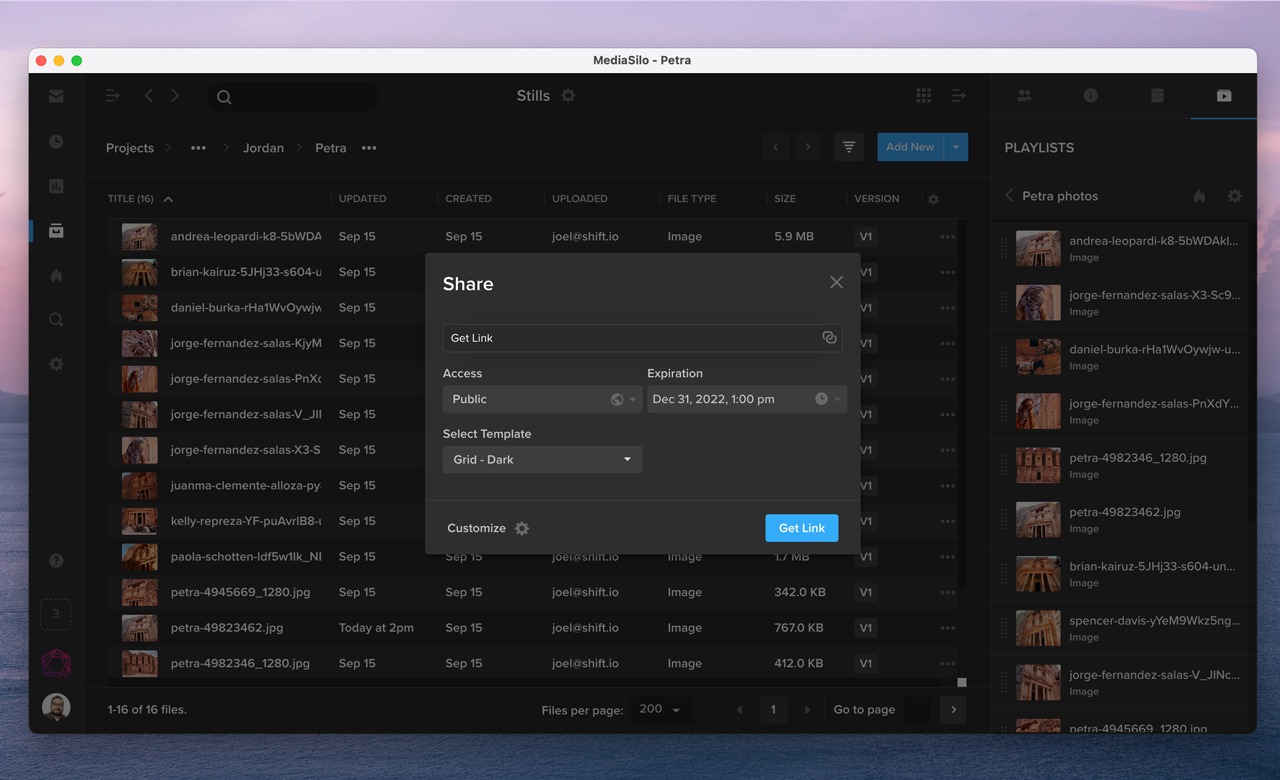Open the inbox mail icon in sidebar

point(56,96)
